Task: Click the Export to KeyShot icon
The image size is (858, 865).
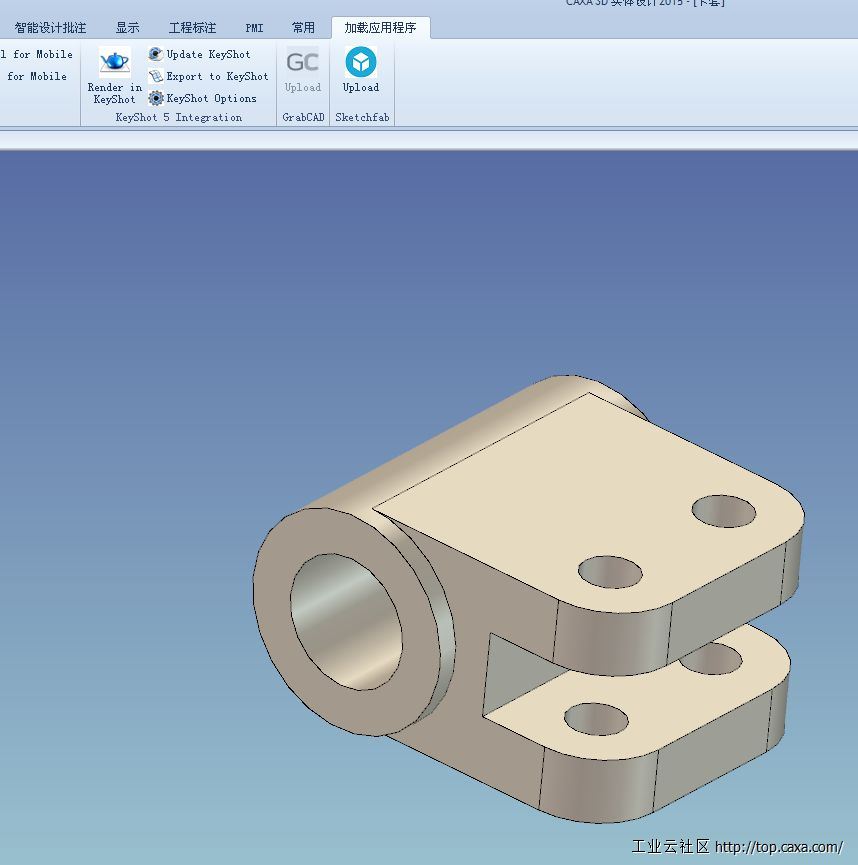Action: pyautogui.click(x=156, y=76)
